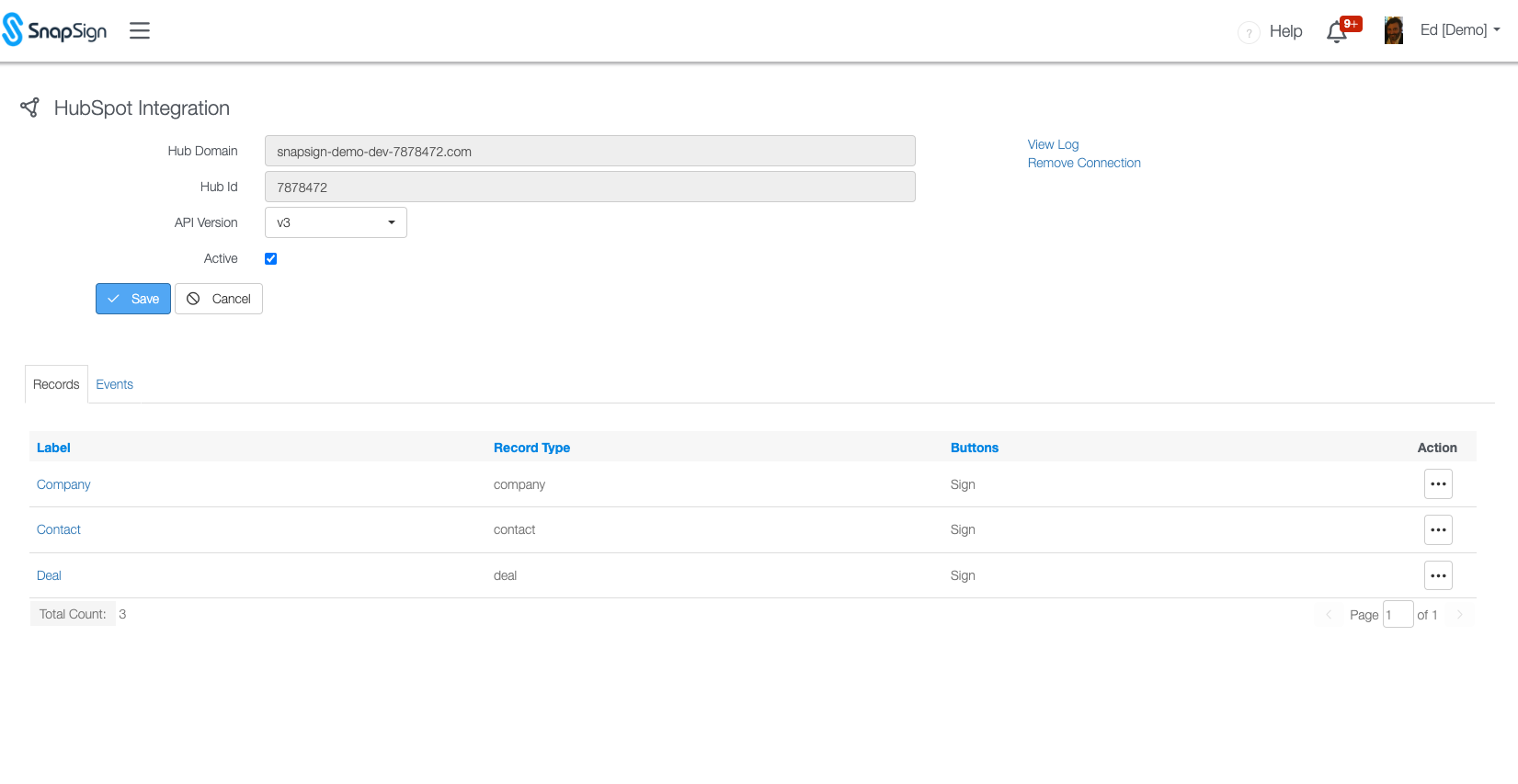Screen dimensions: 1518x784
Task: Click the user avatar picture
Action: [x=1394, y=30]
